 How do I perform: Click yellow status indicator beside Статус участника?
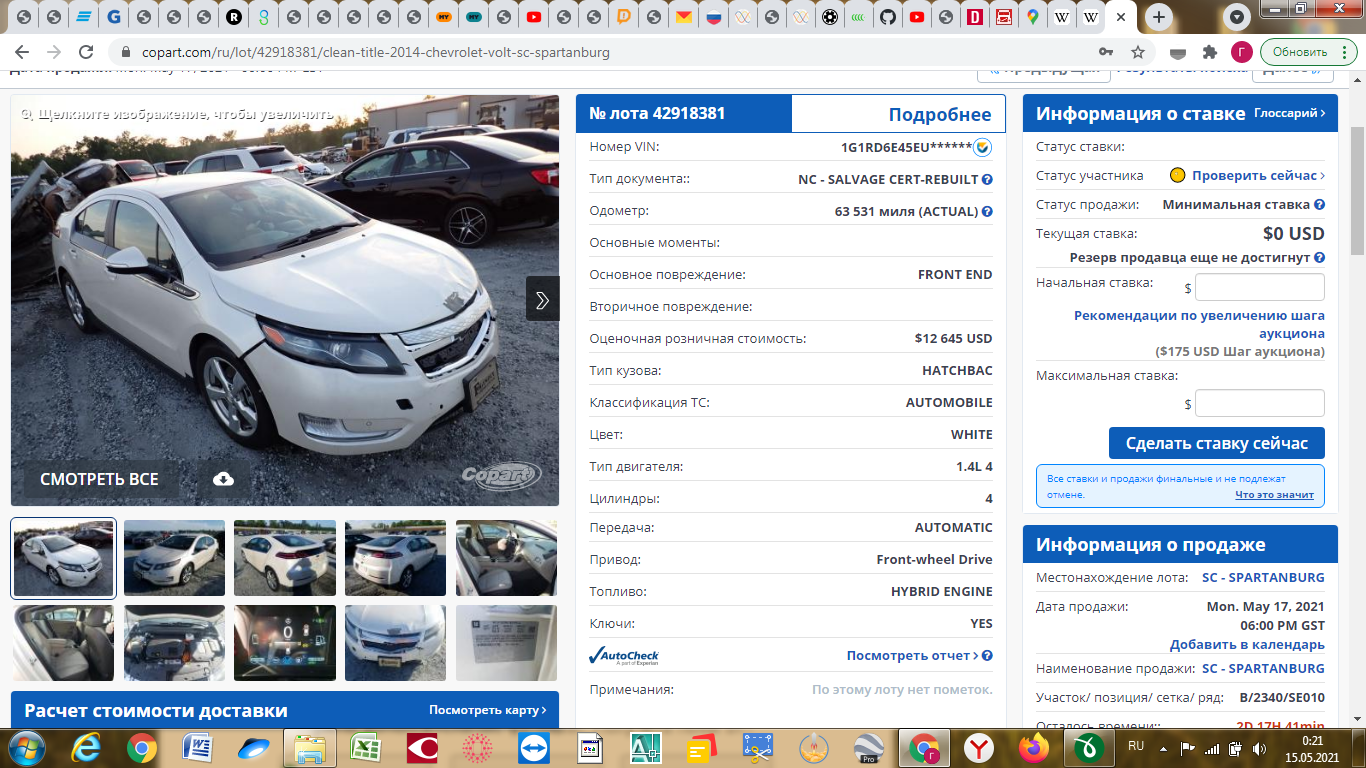tap(1178, 176)
